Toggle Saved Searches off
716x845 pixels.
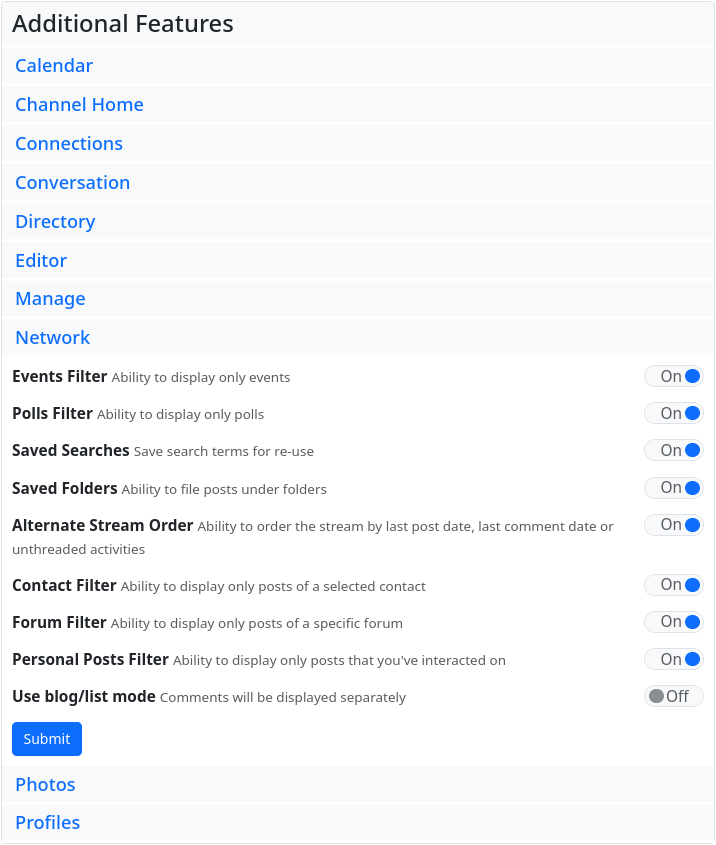pos(673,451)
